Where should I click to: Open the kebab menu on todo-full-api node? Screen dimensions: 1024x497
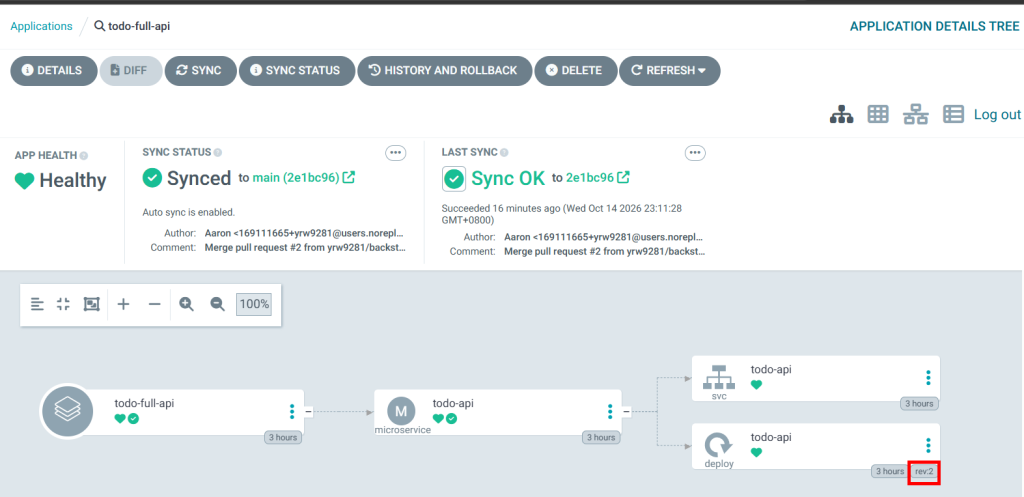pos(292,411)
